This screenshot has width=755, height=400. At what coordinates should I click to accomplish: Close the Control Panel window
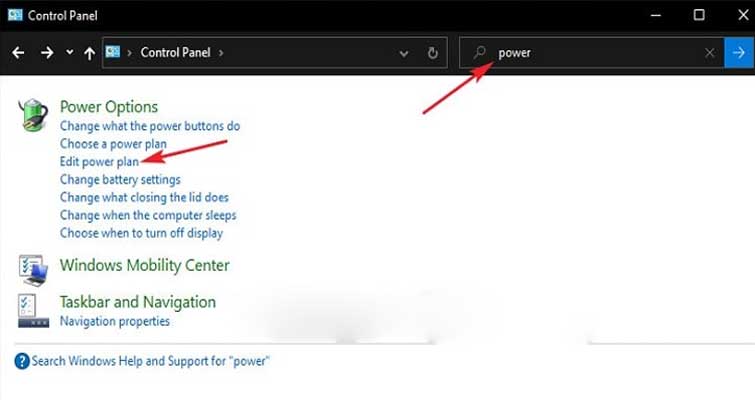[x=743, y=15]
